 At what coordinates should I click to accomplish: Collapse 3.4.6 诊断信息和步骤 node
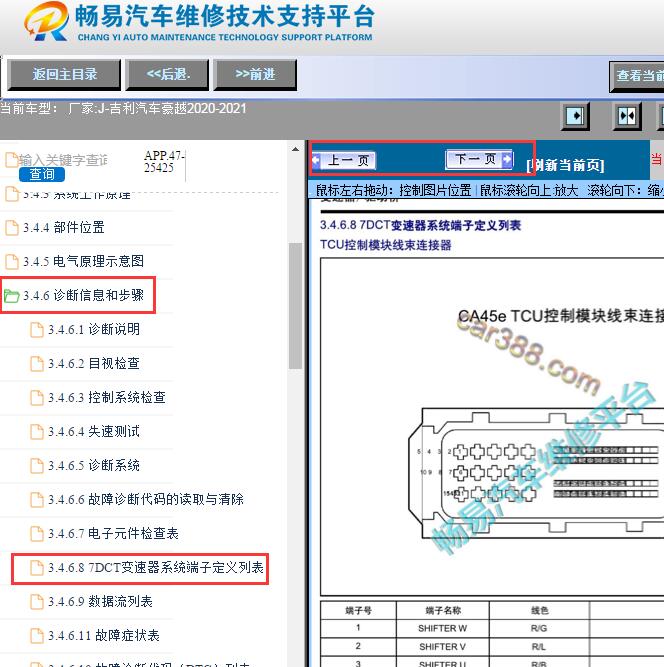(x=83, y=295)
